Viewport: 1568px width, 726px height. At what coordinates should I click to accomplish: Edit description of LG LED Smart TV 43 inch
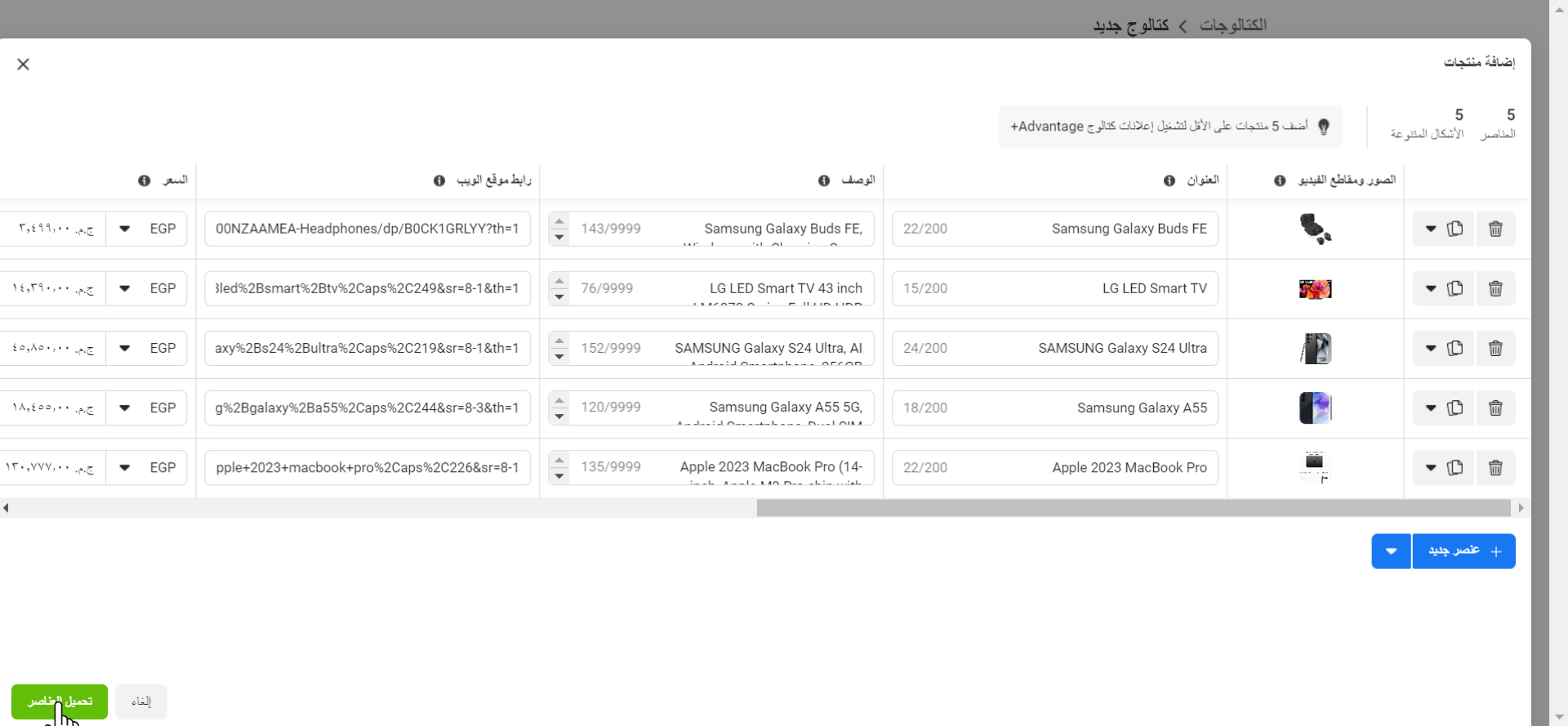[x=711, y=288]
